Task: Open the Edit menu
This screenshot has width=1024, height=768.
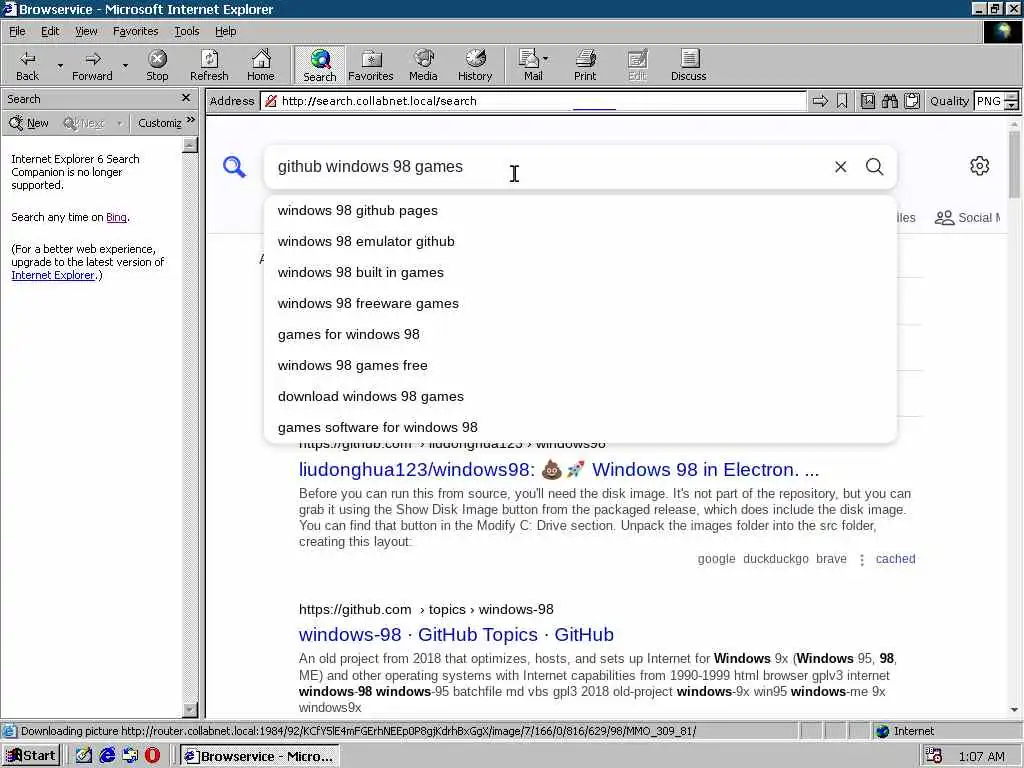Action: [x=50, y=31]
